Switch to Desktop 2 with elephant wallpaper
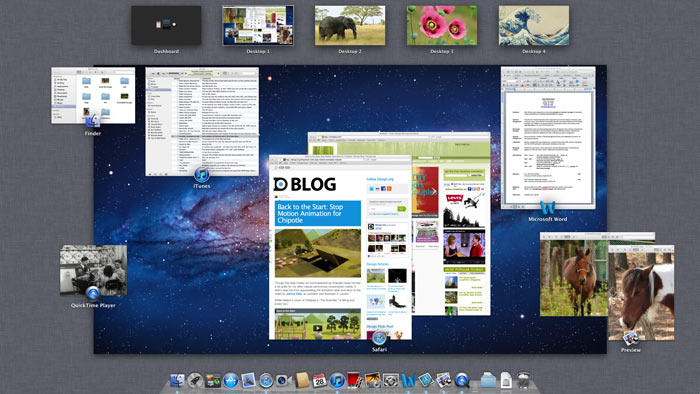 click(x=350, y=25)
